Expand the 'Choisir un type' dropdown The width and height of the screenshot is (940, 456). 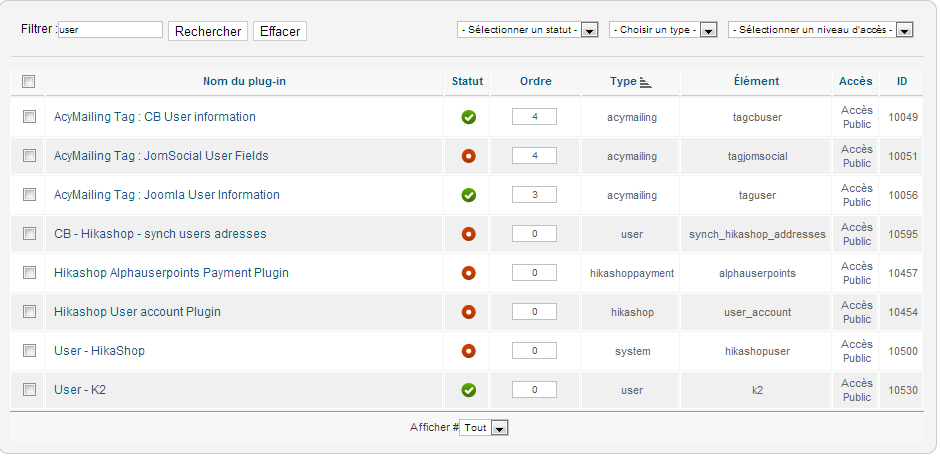pyautogui.click(x=663, y=30)
